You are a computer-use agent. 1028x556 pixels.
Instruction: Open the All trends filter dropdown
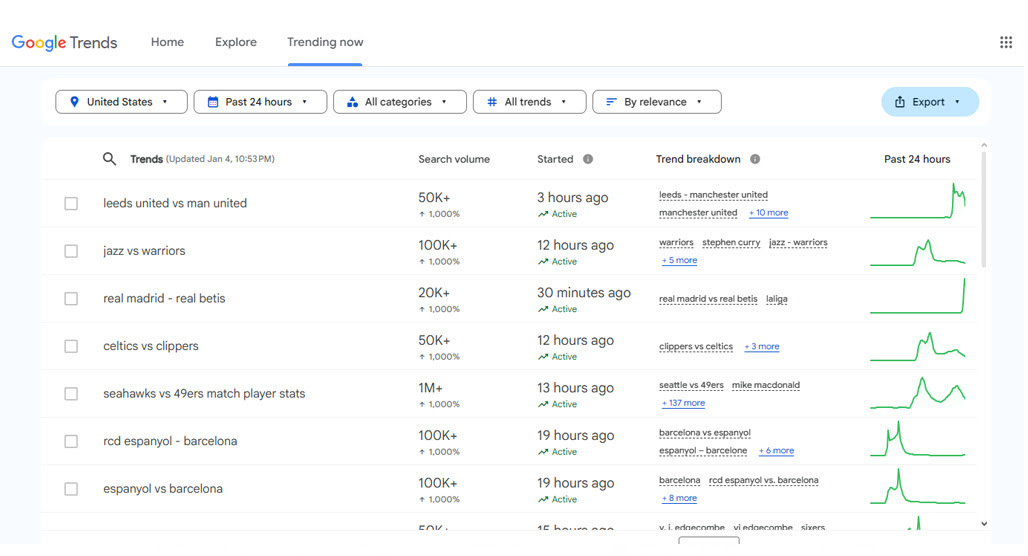pos(530,102)
